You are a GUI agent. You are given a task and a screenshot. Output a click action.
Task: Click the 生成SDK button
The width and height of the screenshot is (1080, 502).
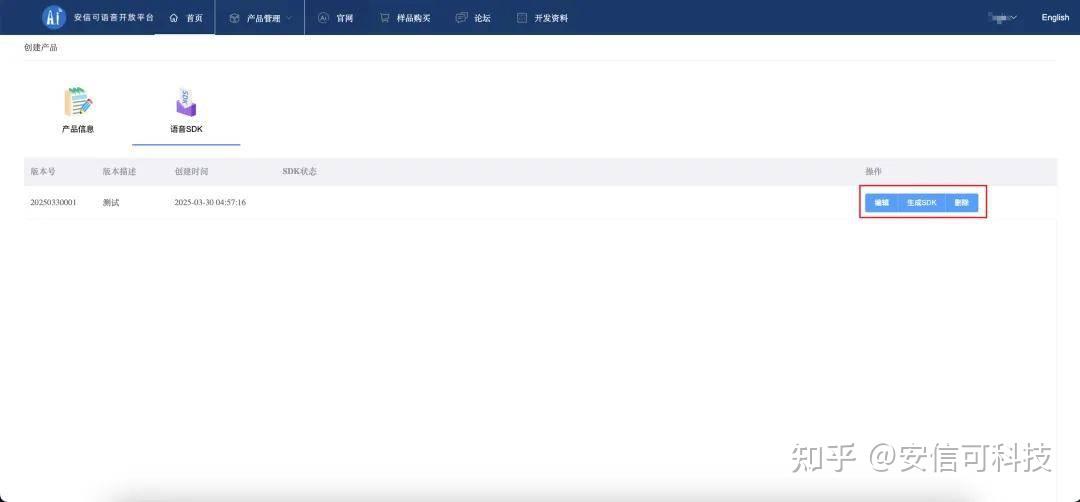point(922,202)
